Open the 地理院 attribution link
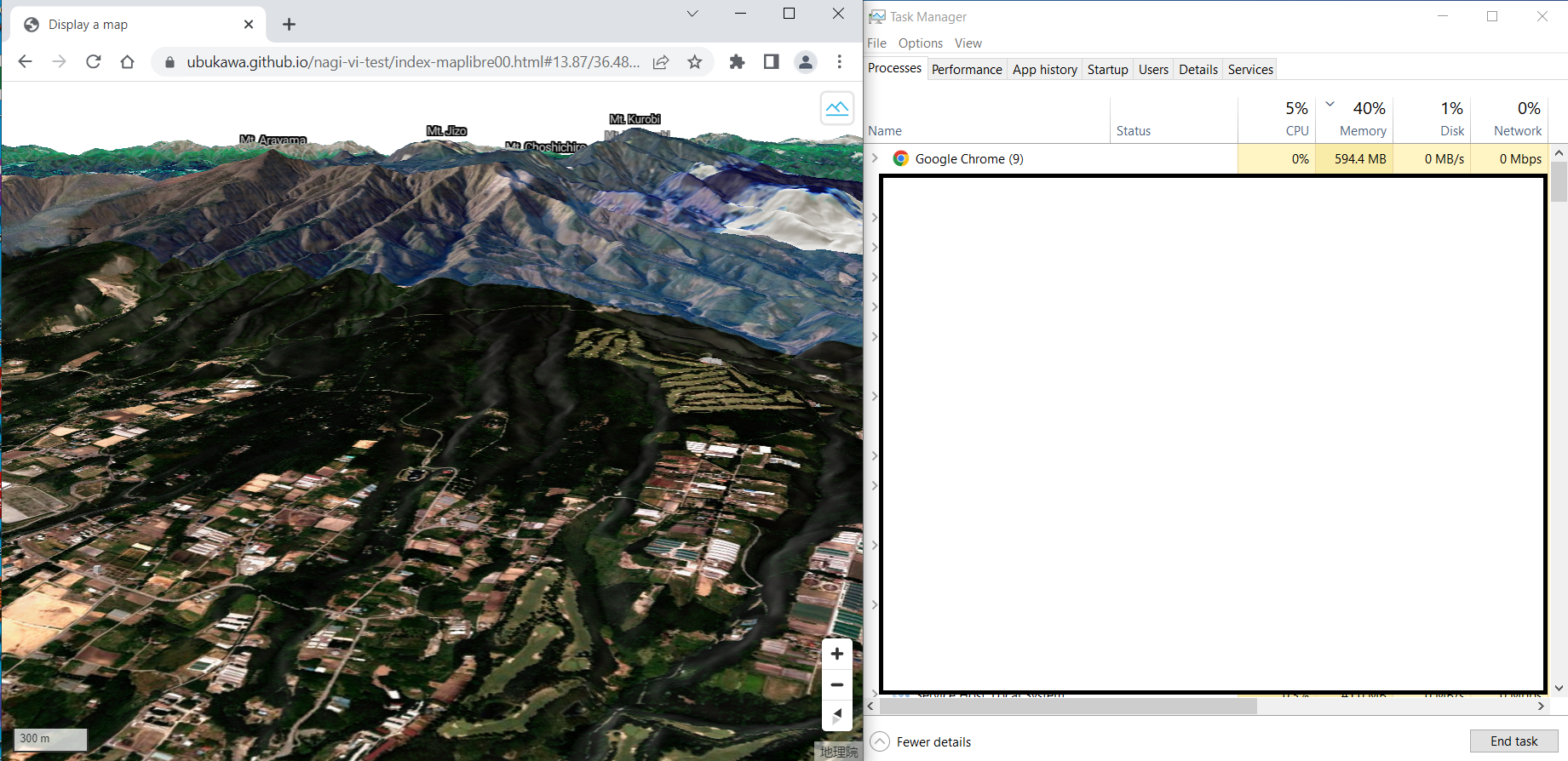 [839, 752]
